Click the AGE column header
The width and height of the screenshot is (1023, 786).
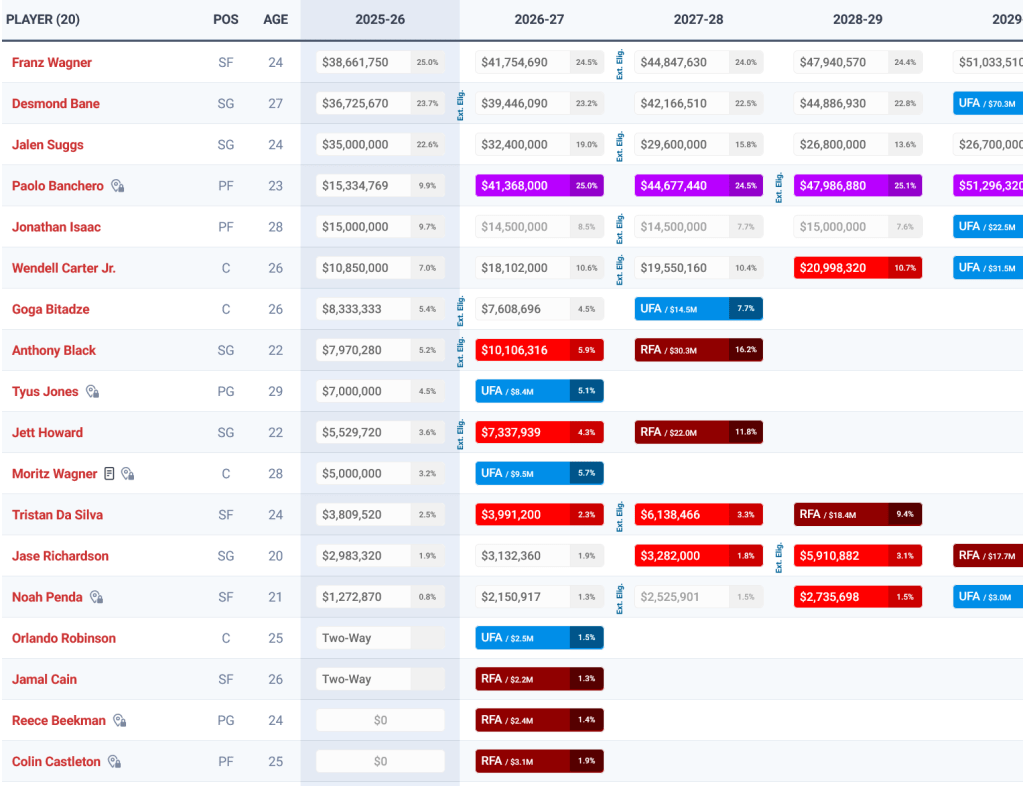click(x=275, y=19)
